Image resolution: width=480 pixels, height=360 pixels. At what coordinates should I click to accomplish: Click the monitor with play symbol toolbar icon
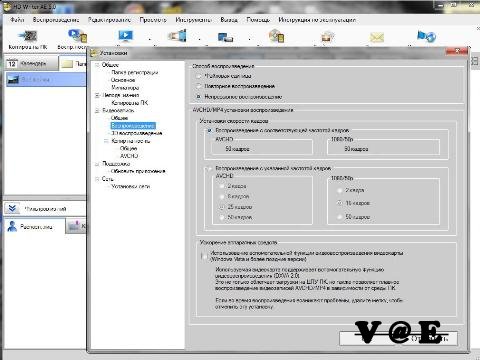125,36
